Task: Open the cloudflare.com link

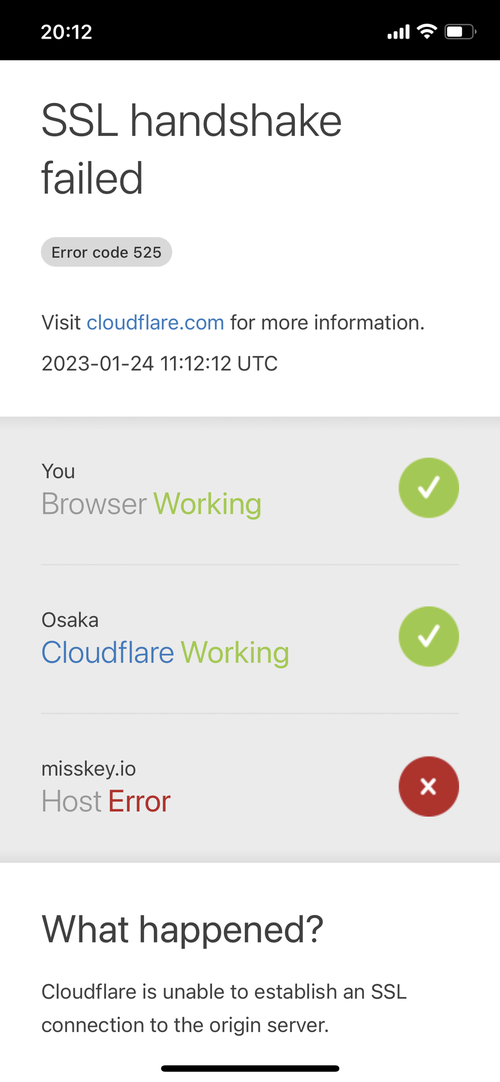Action: pyautogui.click(x=155, y=322)
